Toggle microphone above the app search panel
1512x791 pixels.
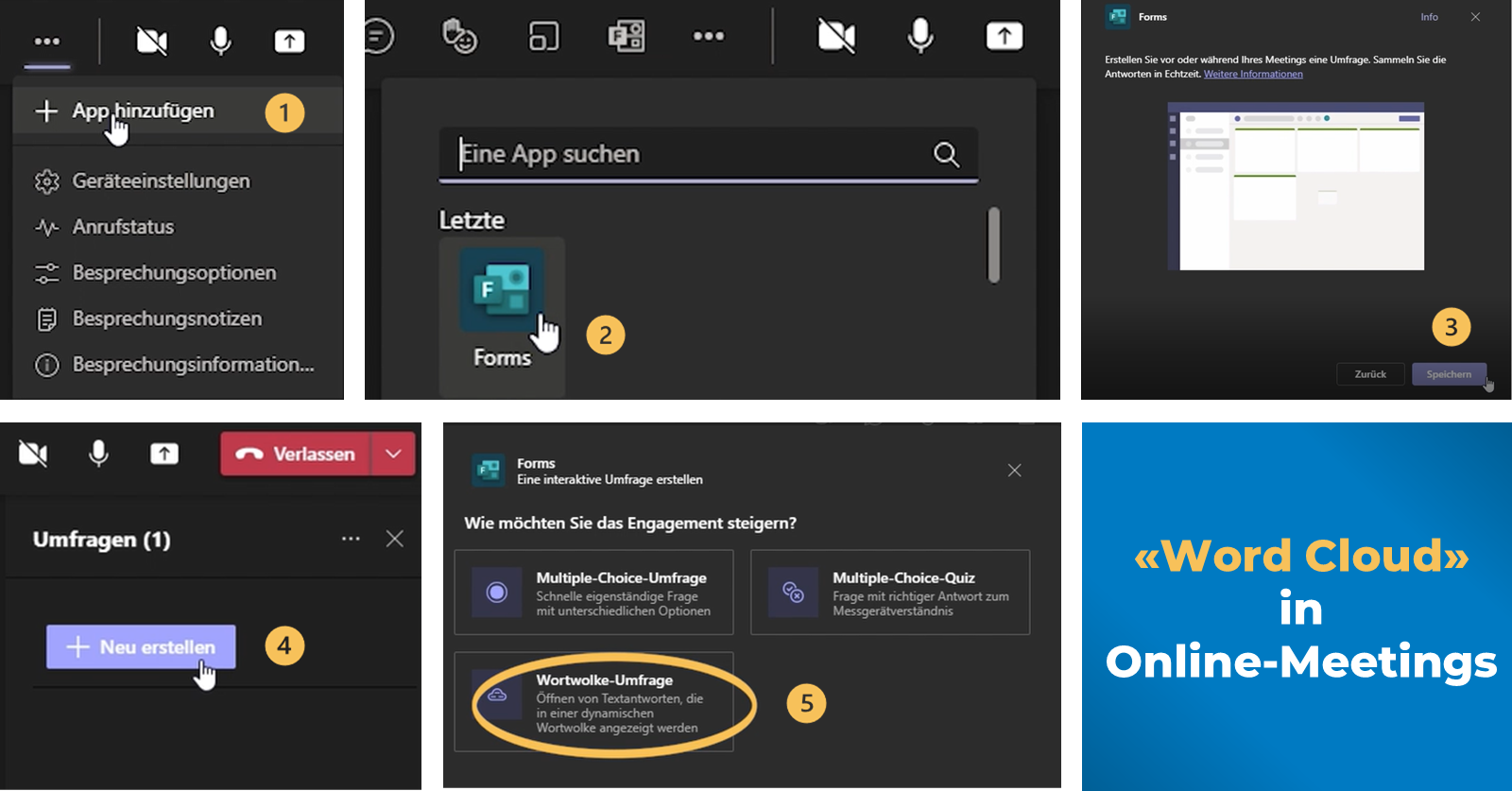(x=920, y=36)
